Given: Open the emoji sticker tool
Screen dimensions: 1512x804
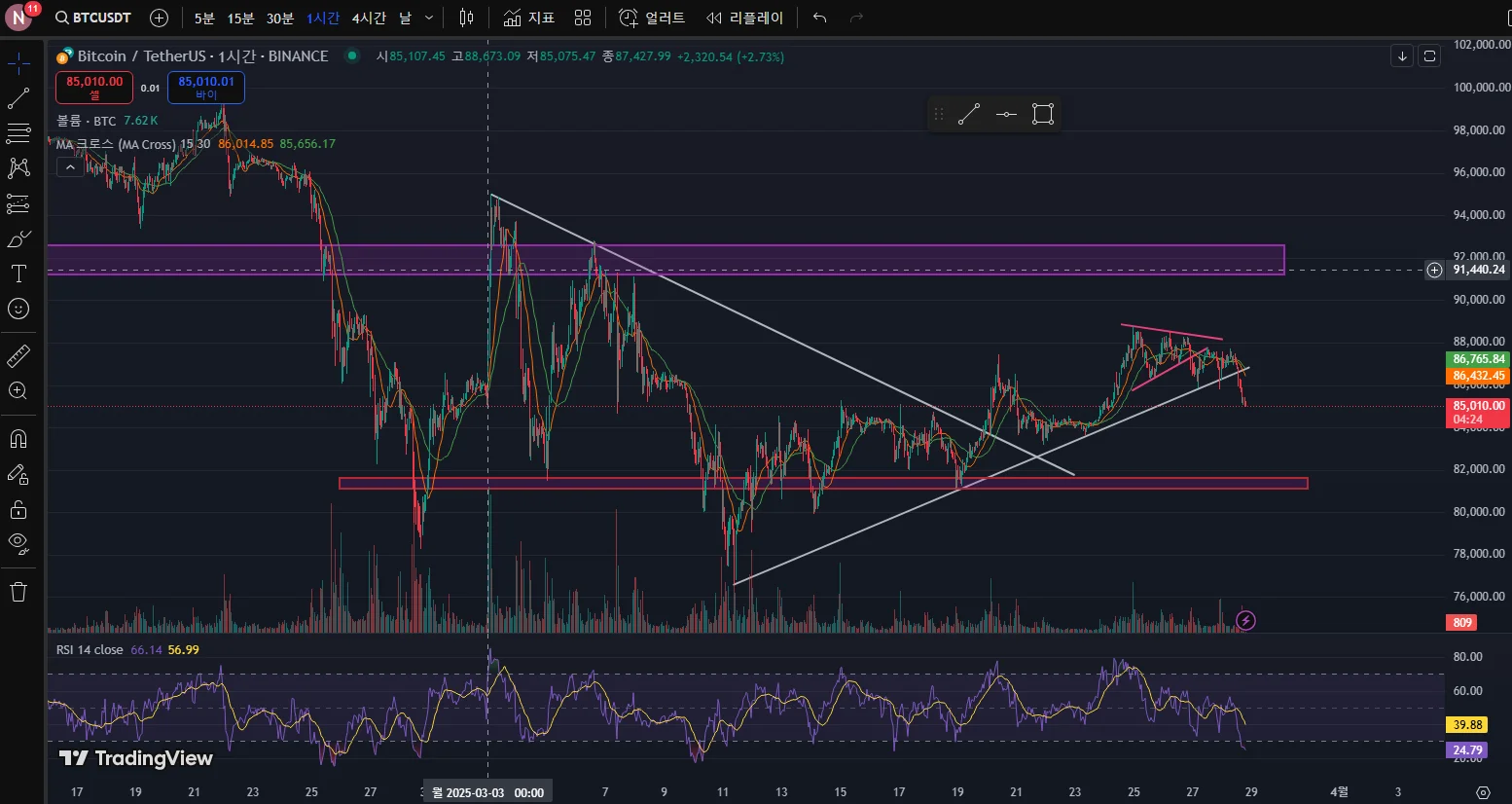Looking at the screenshot, I should pyautogui.click(x=18, y=309).
